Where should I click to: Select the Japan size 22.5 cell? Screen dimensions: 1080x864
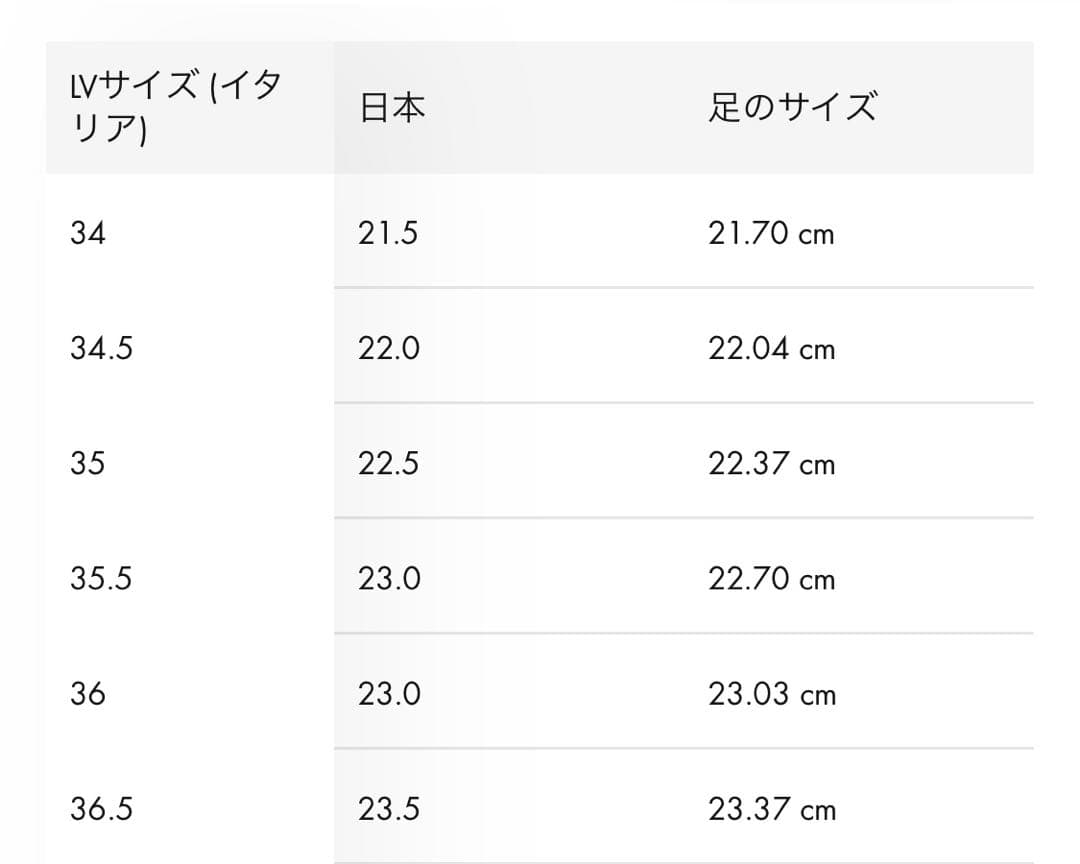point(388,464)
